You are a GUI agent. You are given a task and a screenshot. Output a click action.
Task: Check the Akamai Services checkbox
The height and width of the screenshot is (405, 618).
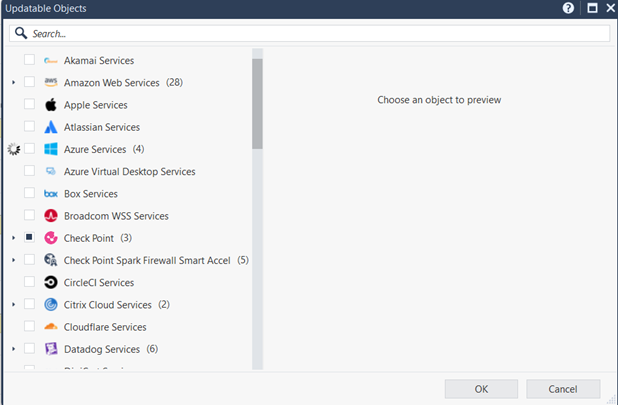click(x=30, y=59)
